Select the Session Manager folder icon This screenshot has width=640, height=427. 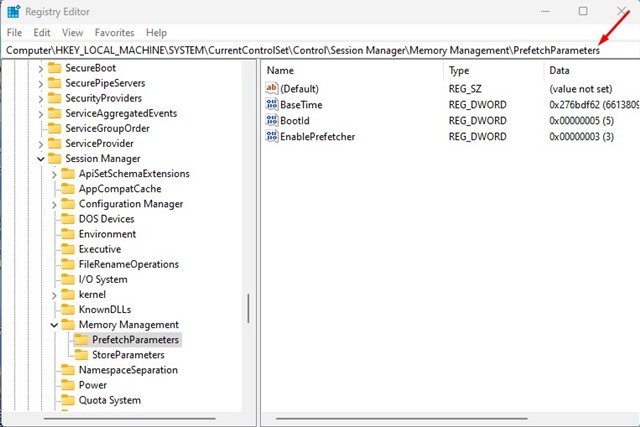point(54,158)
